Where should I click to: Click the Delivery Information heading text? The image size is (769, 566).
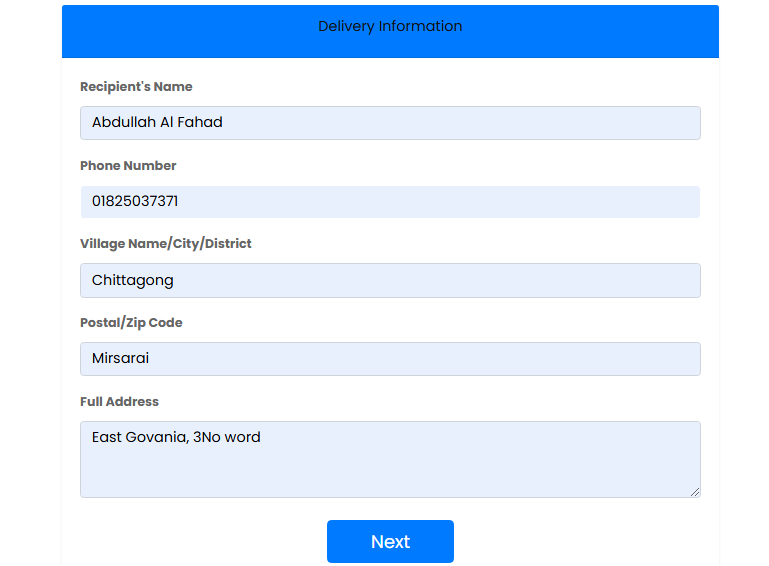(390, 26)
